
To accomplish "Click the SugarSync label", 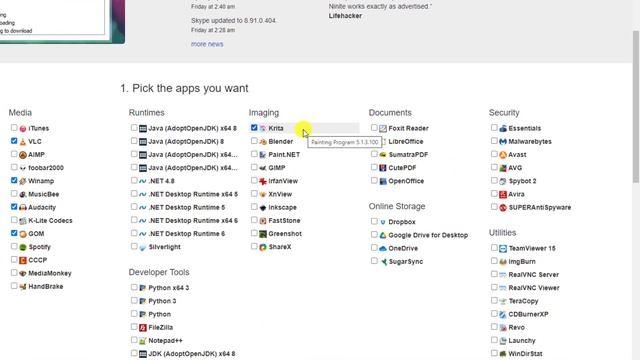I will coord(406,262).
